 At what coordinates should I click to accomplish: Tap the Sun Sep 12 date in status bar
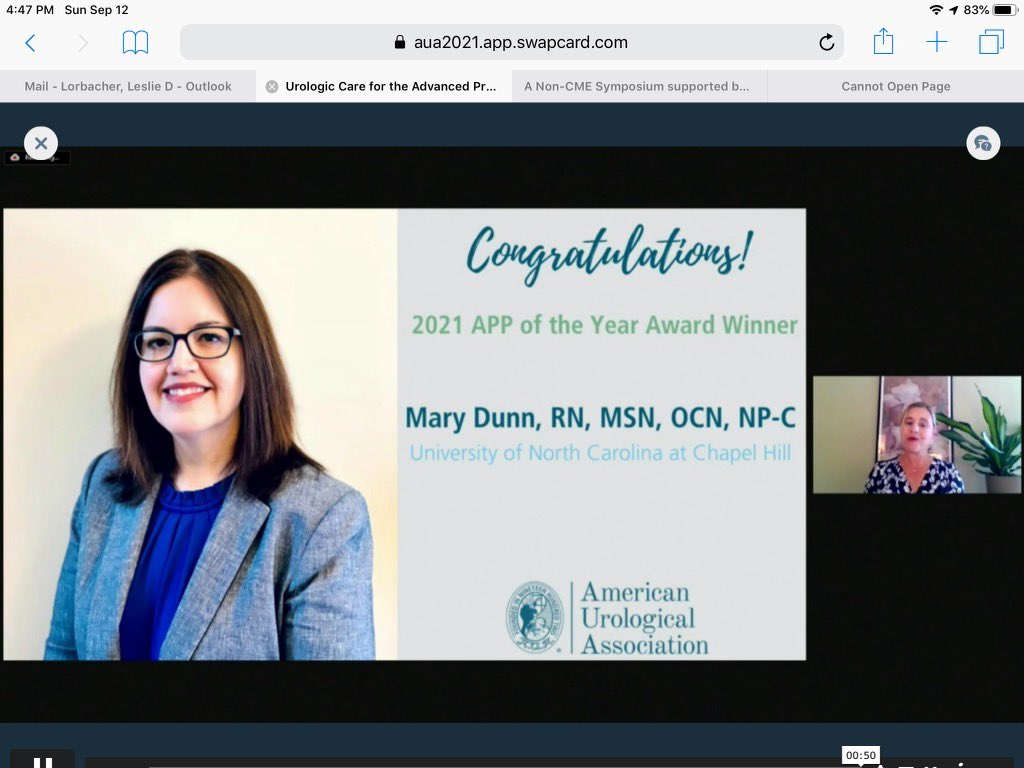97,10
